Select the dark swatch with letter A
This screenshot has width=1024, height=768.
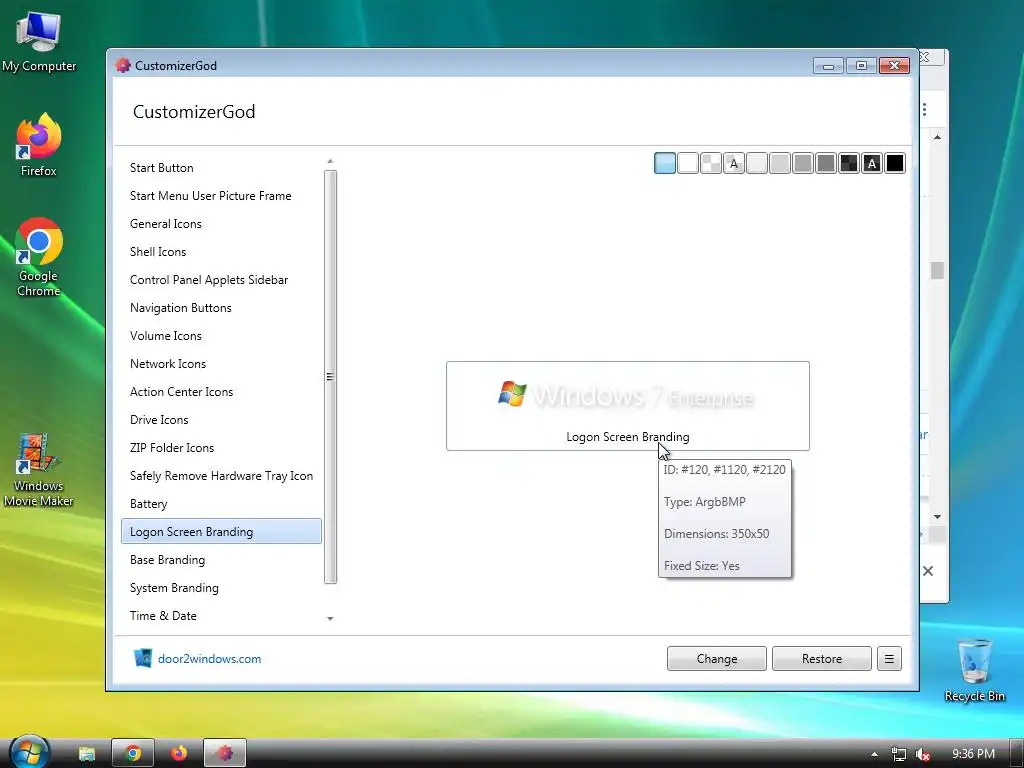point(871,163)
